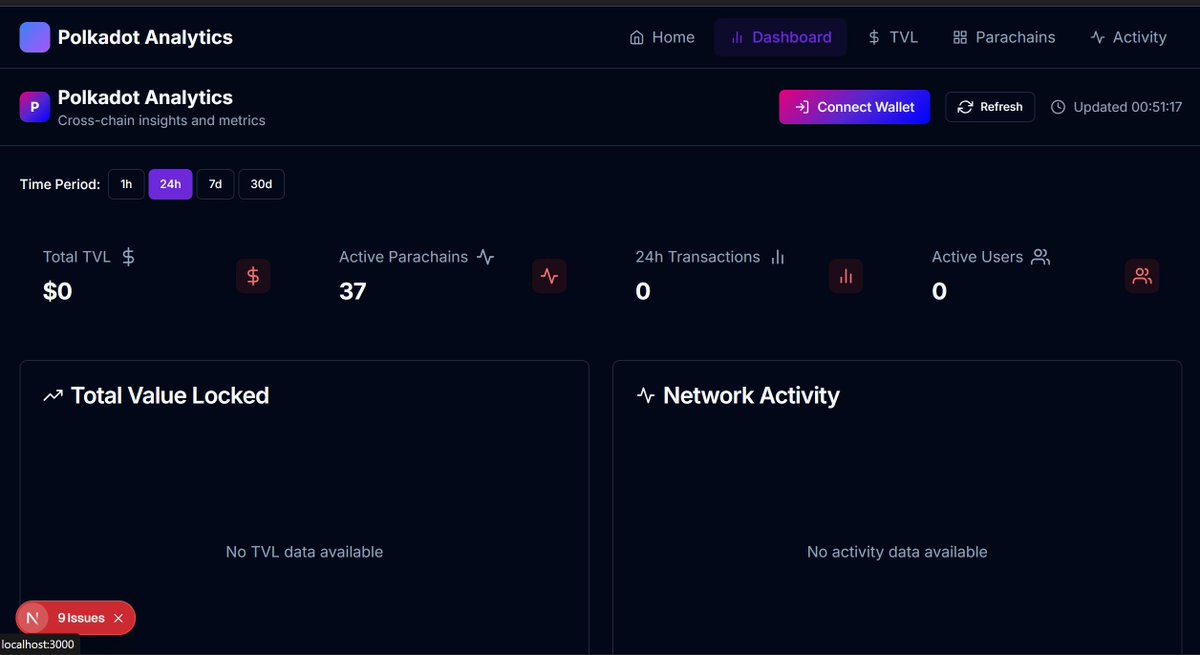This screenshot has height=655, width=1200.
Task: Click the Network Activity heading
Action: click(x=751, y=396)
